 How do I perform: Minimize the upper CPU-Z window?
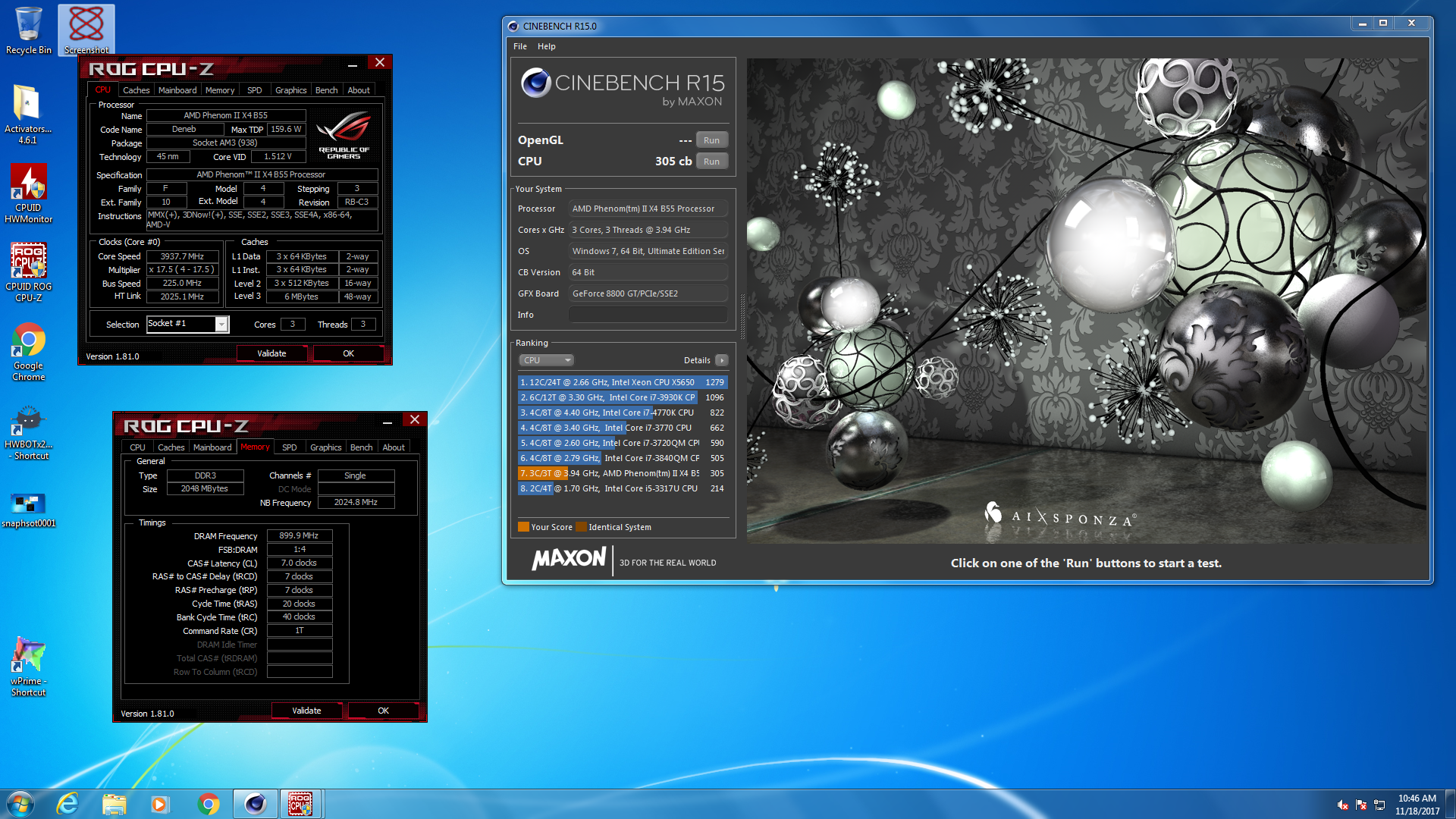click(353, 64)
